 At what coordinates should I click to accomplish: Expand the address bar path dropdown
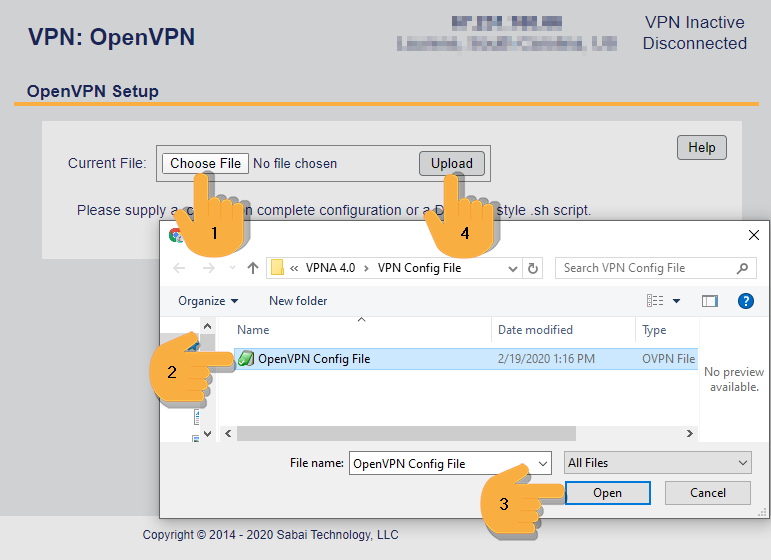(x=513, y=268)
